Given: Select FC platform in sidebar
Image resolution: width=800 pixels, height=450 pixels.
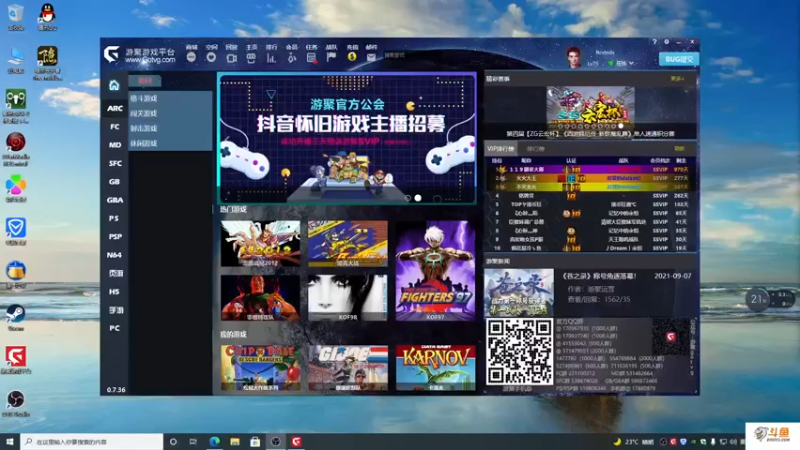Looking at the screenshot, I should tap(114, 127).
